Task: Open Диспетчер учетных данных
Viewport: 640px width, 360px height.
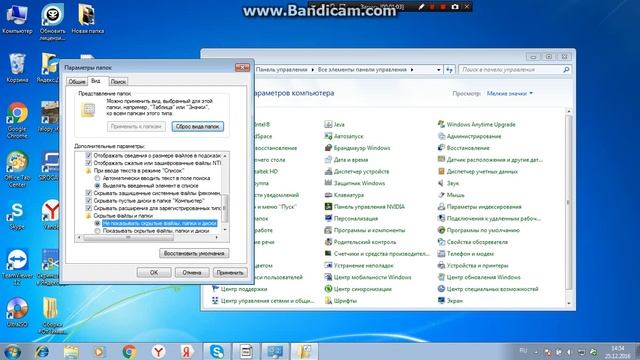Action: (x=478, y=172)
